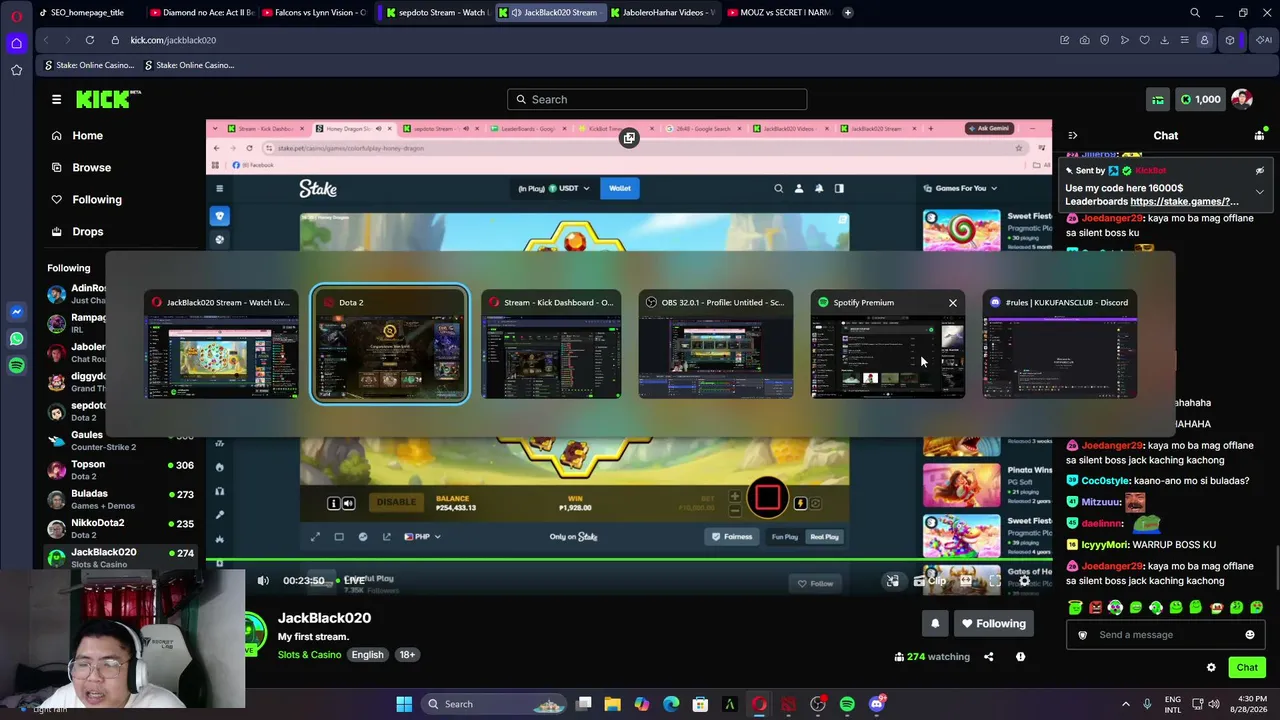Open NikkoDota2 channel in Following list

click(120, 528)
